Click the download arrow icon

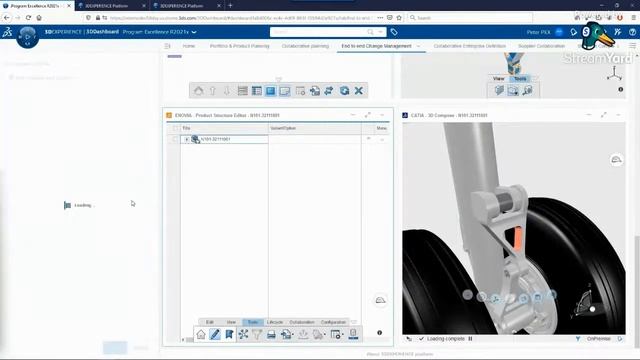tap(303, 334)
